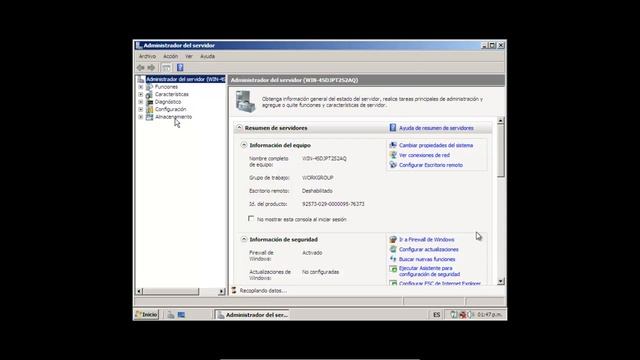This screenshot has width=640, height=360.
Task: Click the Administrador del ser... taskbar button
Action: pos(253,315)
